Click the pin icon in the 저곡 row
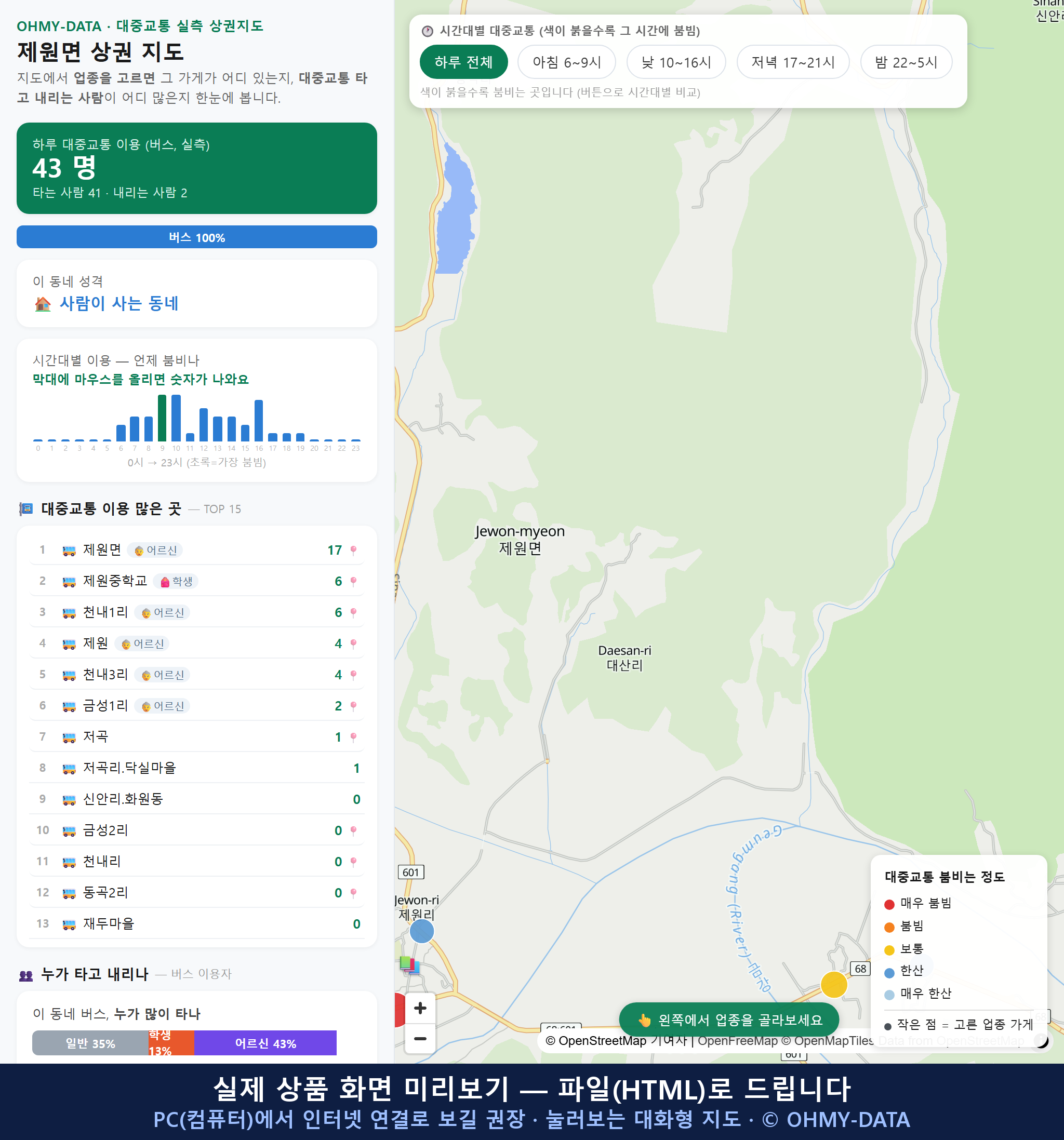1064x1140 pixels. [353, 737]
